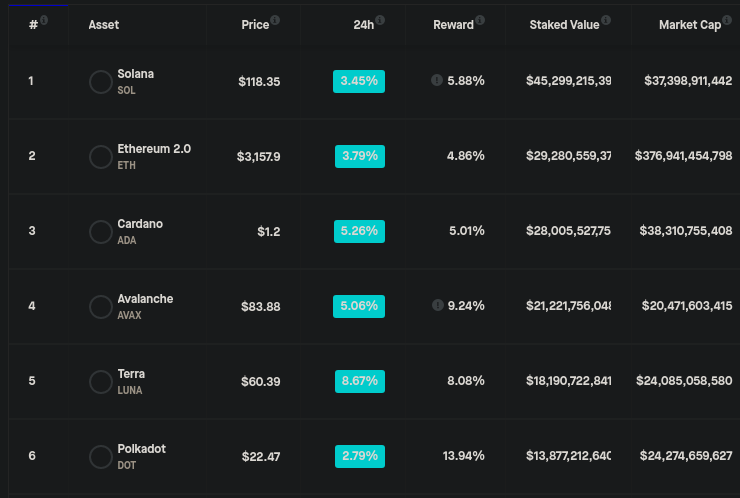Sort by the Price column header

(x=255, y=25)
